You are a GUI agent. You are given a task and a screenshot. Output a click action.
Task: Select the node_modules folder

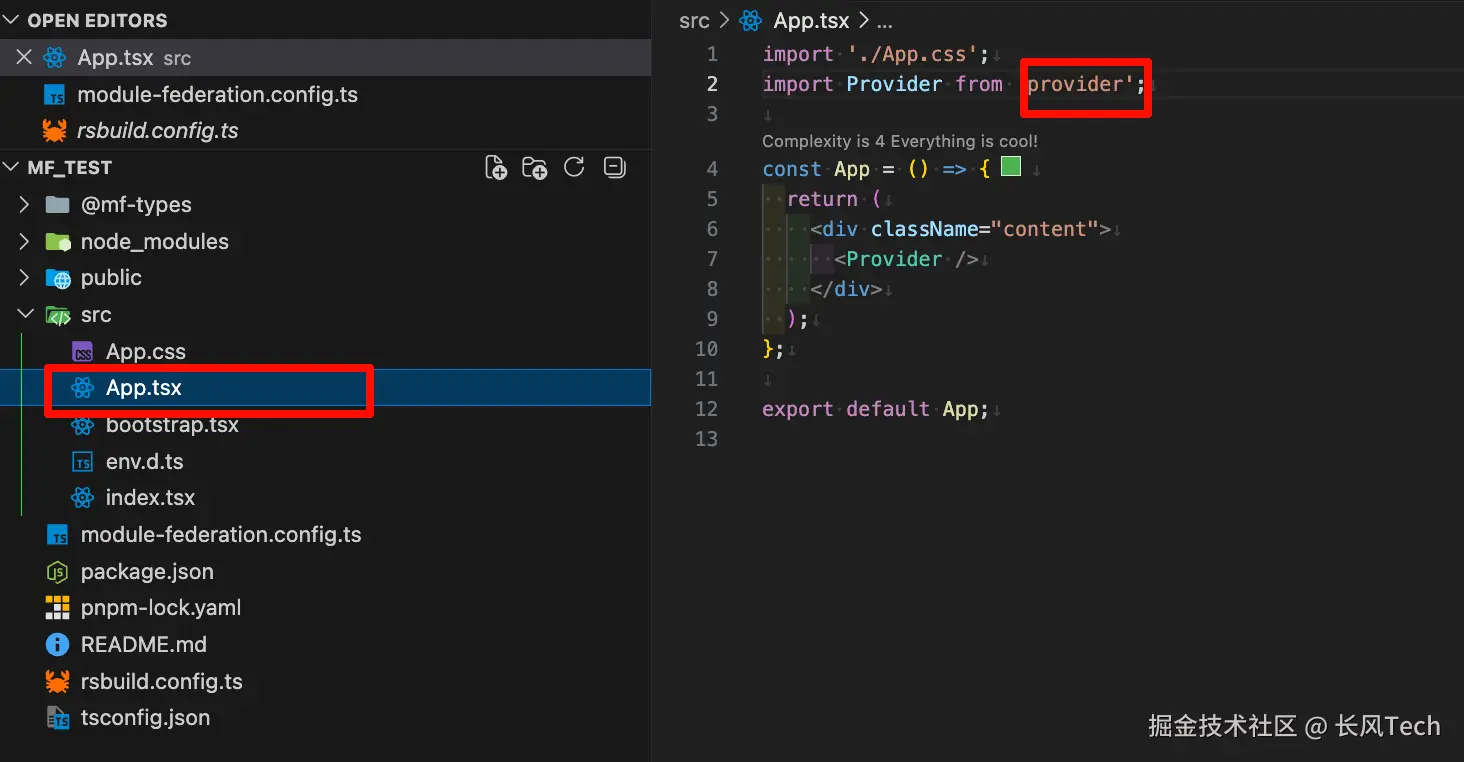(x=325, y=242)
